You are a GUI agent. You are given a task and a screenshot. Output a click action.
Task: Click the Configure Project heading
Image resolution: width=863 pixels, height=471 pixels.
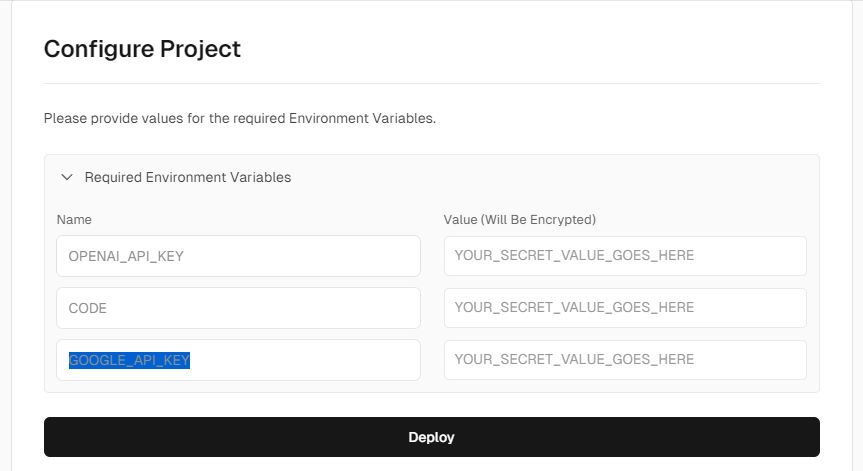pos(142,48)
